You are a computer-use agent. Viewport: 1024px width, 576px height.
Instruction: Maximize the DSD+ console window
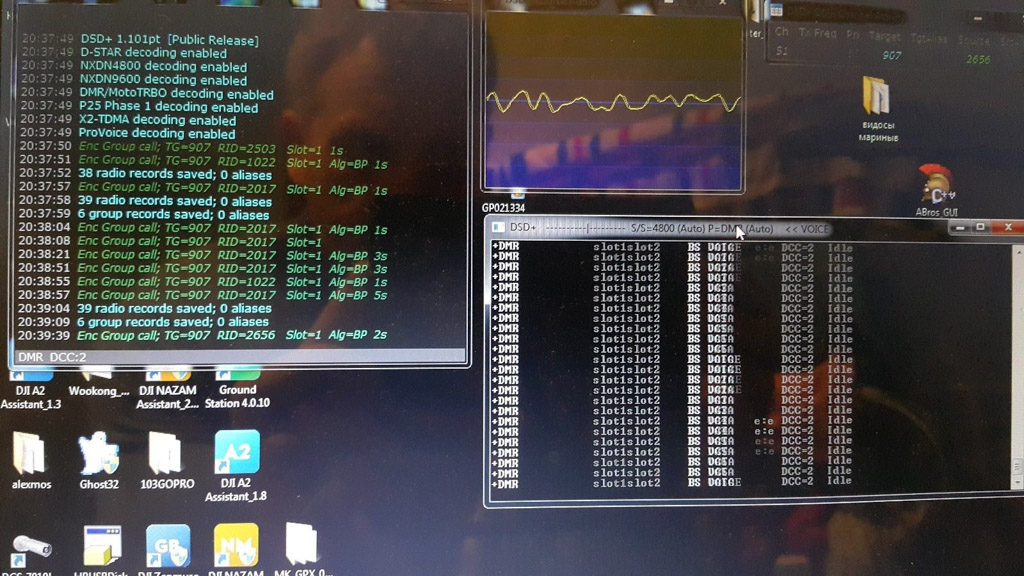pyautogui.click(x=980, y=227)
